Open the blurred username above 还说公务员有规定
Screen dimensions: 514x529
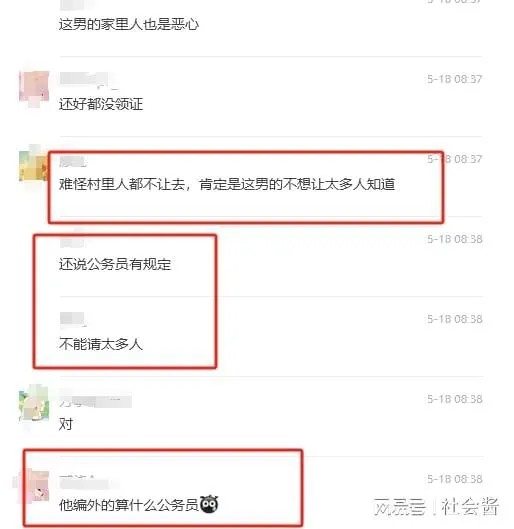(72, 242)
